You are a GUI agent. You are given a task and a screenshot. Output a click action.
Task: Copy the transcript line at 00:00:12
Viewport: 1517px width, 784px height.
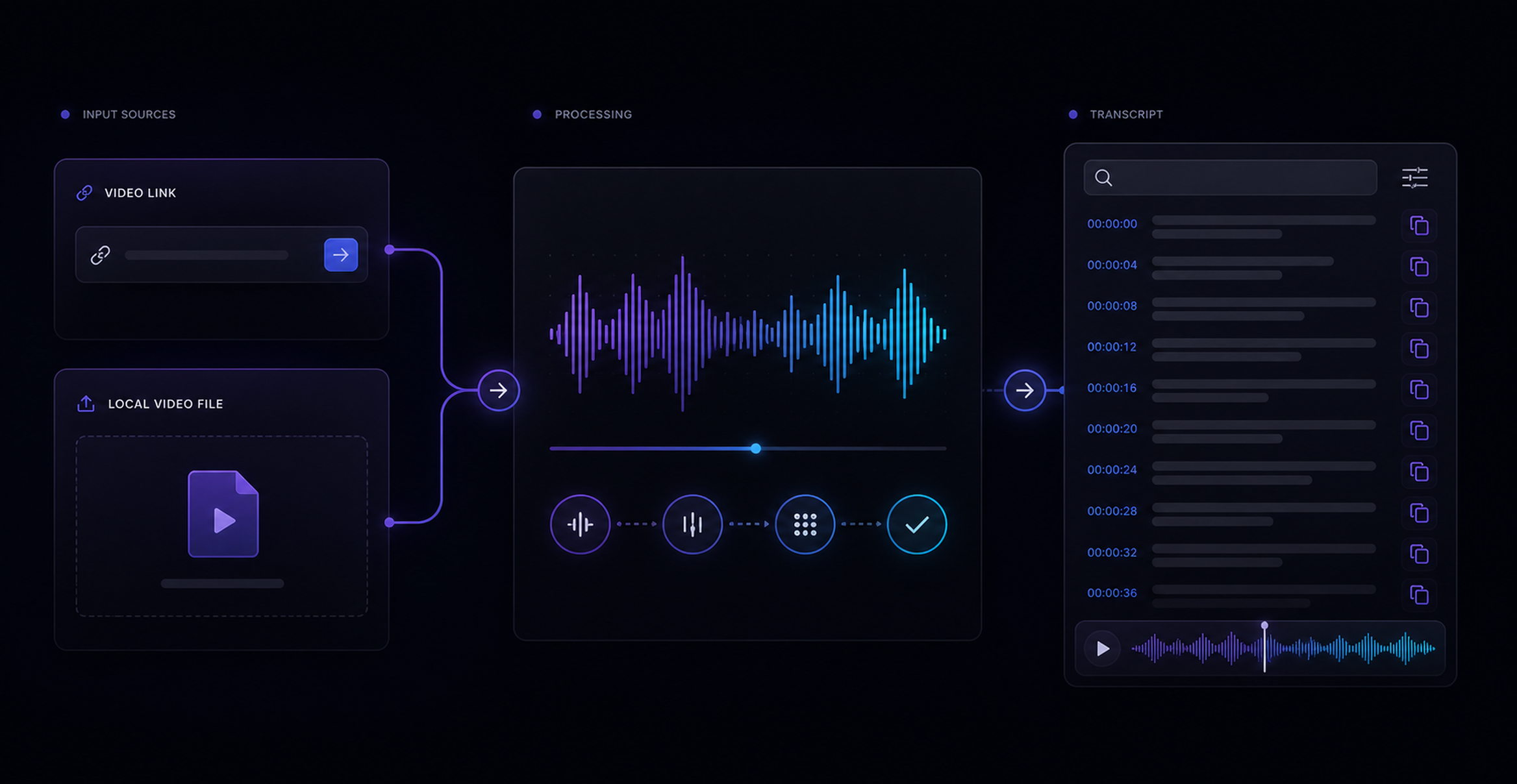tap(1419, 349)
